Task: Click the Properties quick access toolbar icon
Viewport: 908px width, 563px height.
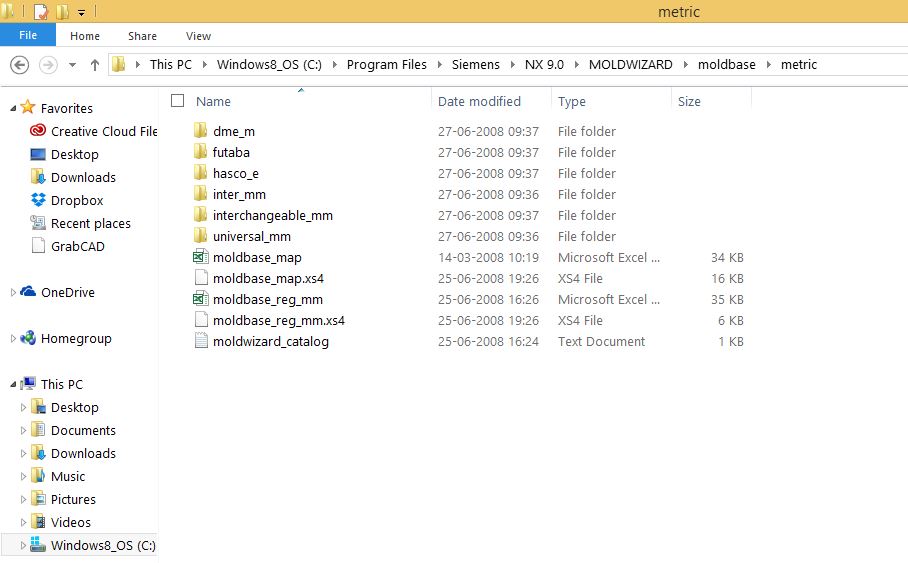Action: tap(41, 11)
